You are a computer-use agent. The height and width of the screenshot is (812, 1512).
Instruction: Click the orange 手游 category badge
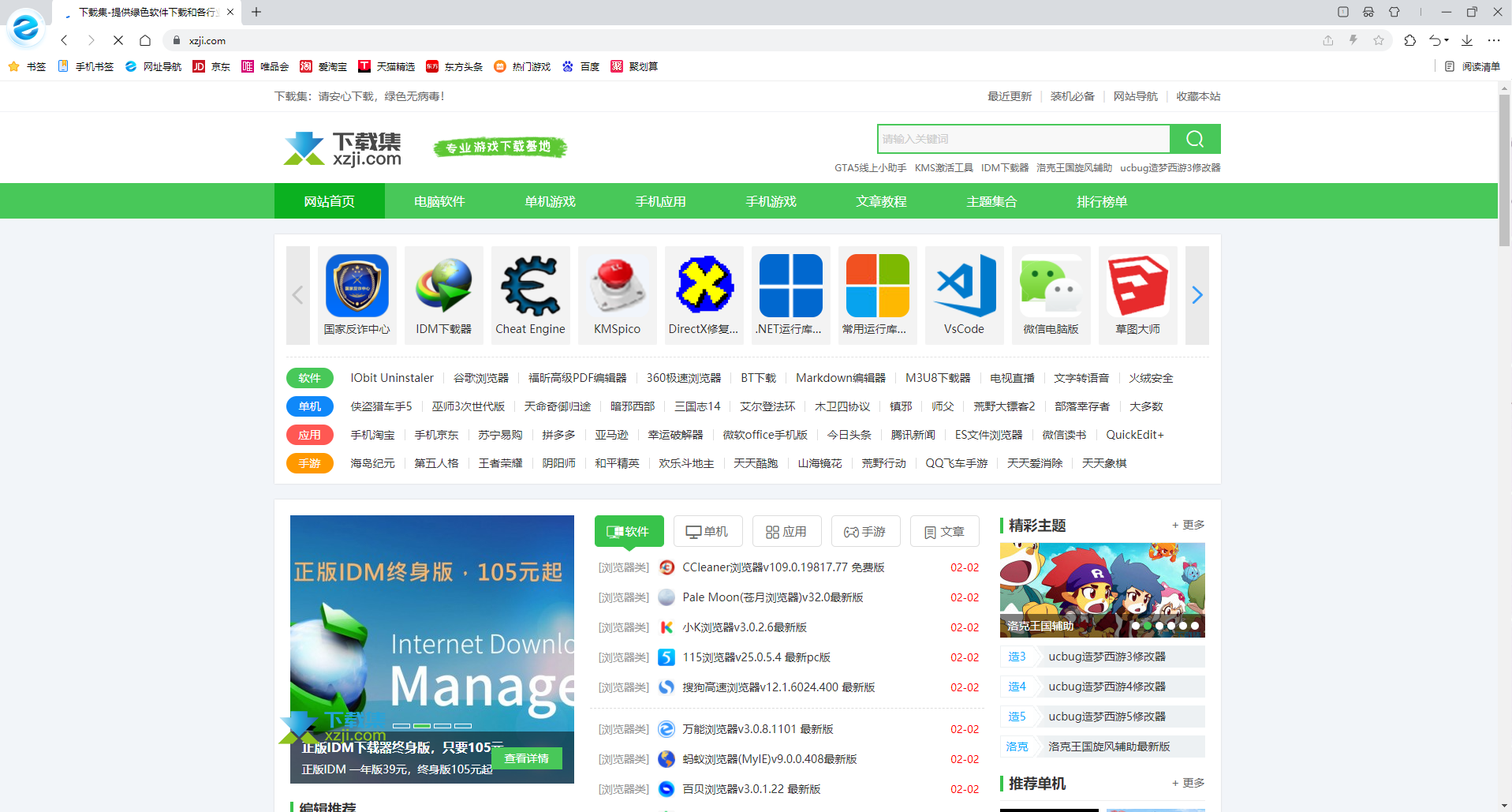(310, 463)
